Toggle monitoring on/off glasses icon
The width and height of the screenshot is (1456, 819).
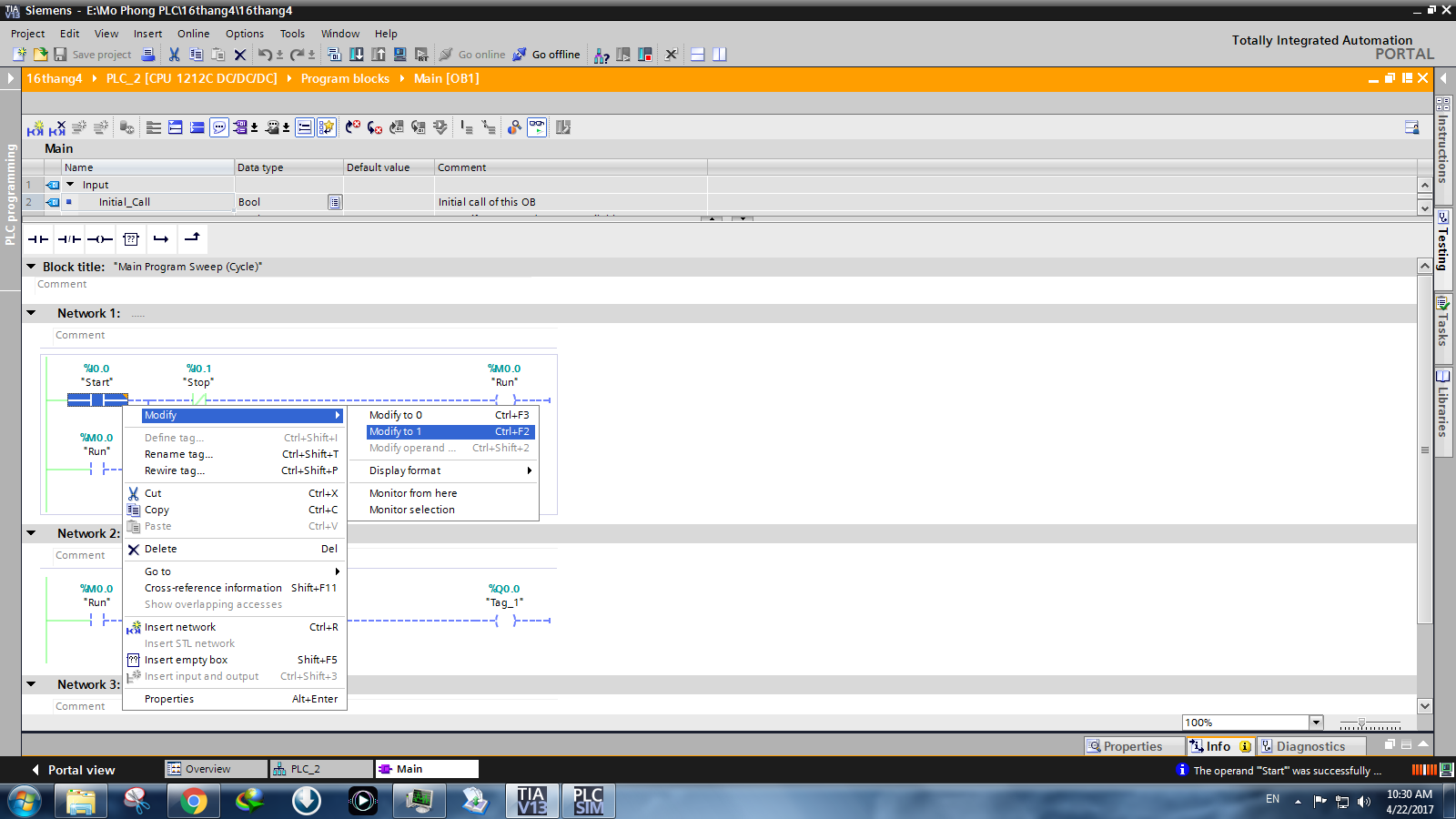[x=538, y=128]
